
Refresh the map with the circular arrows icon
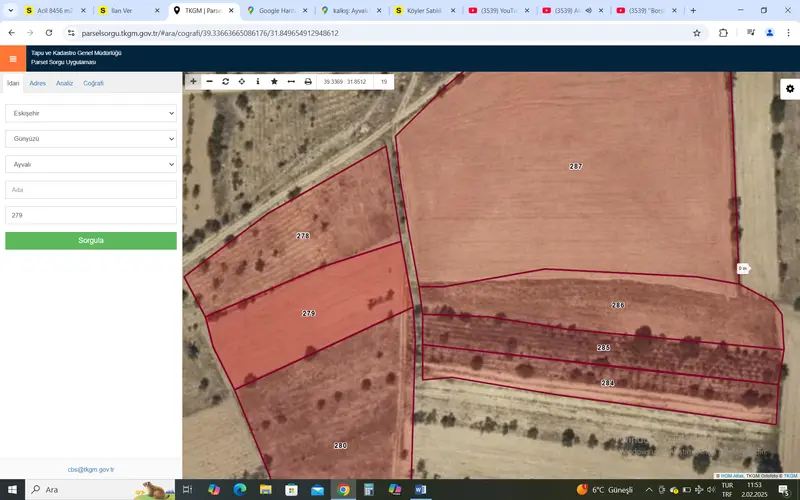pyautogui.click(x=226, y=82)
